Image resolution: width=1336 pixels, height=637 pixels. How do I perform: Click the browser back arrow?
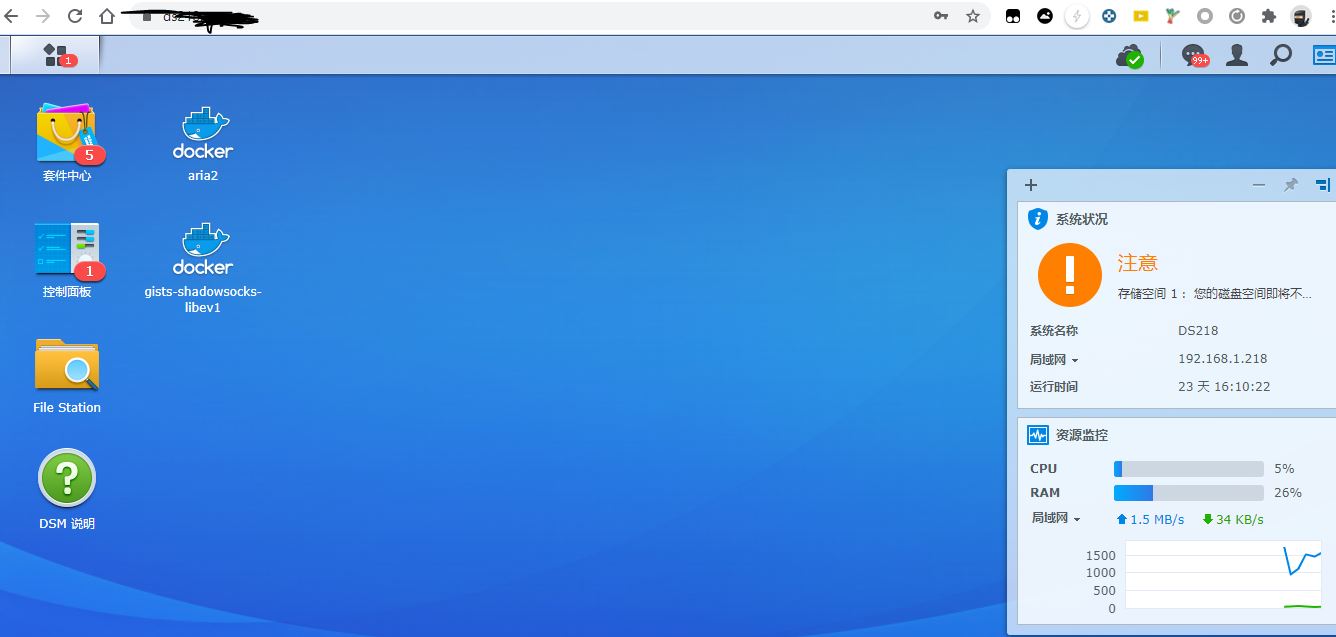pyautogui.click(x=12, y=16)
